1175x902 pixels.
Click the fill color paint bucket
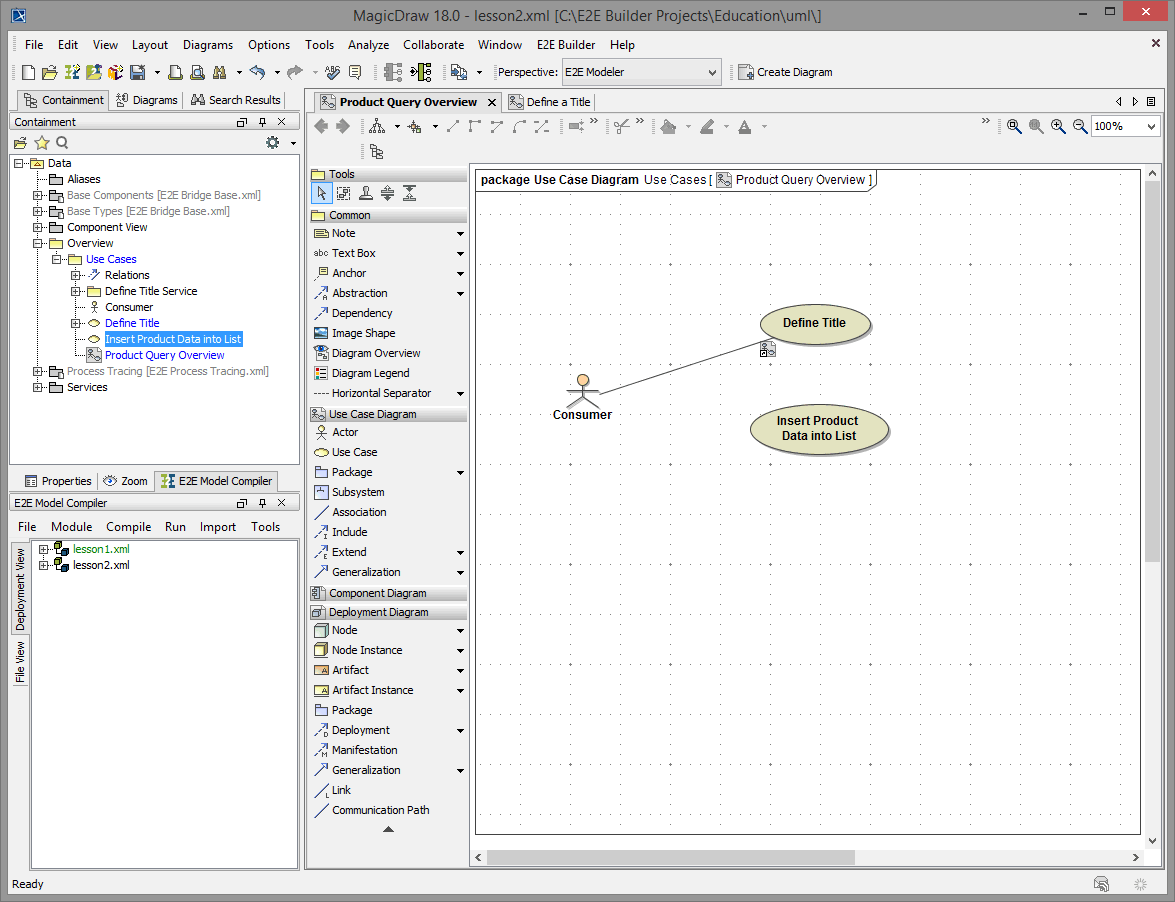pyautogui.click(x=668, y=126)
